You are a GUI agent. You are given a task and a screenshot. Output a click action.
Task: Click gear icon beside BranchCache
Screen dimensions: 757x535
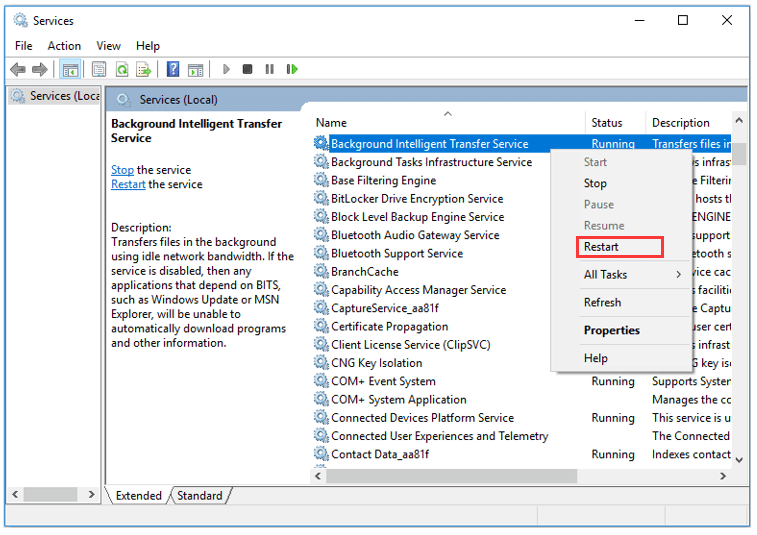click(321, 271)
